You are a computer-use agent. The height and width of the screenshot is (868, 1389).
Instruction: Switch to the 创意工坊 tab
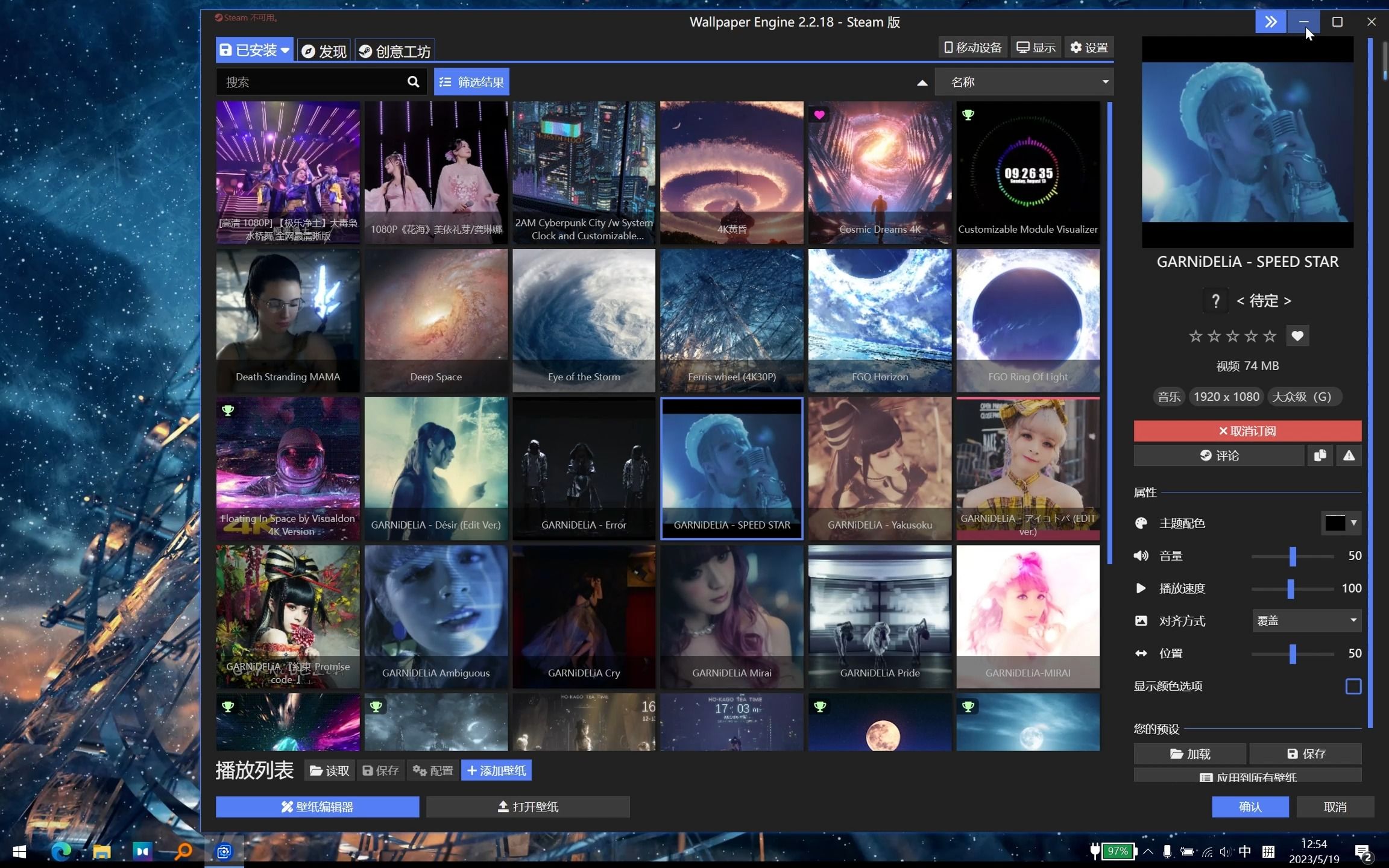coord(395,51)
